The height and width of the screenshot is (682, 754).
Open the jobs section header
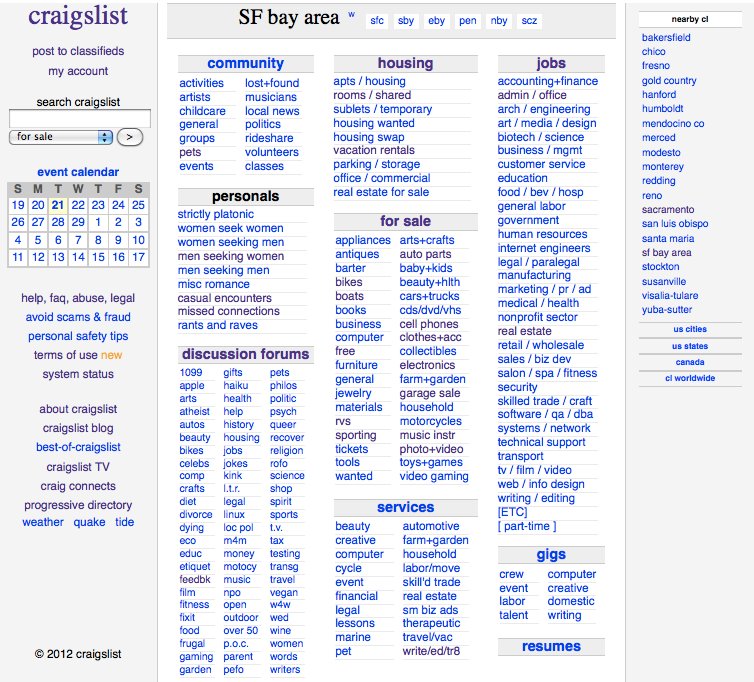point(551,63)
